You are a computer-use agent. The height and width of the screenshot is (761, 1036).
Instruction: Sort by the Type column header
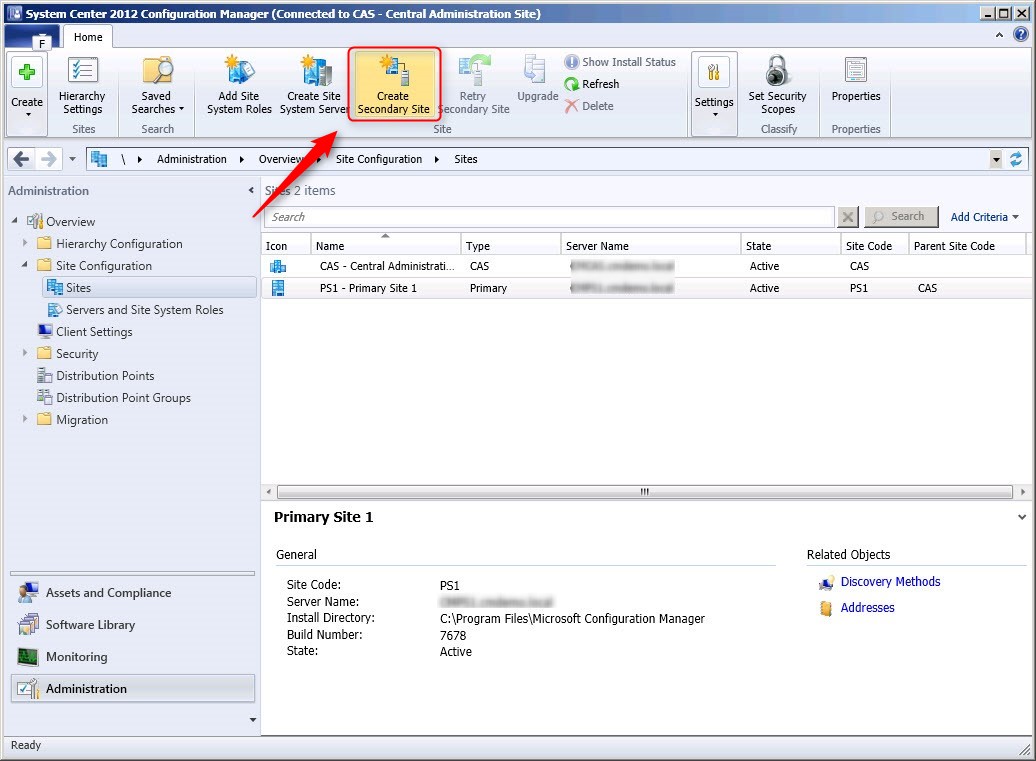(x=510, y=245)
